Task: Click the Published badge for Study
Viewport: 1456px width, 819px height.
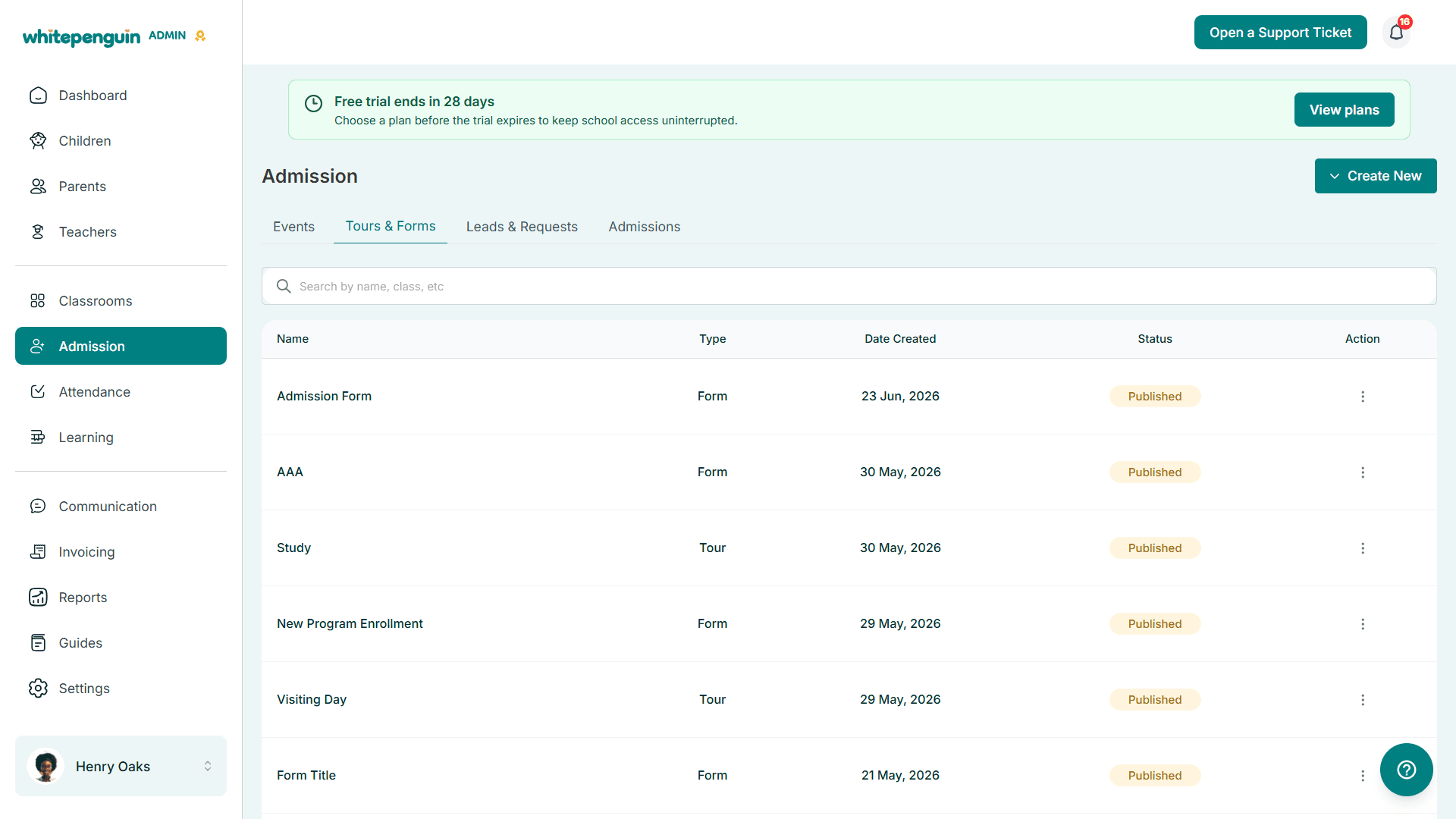Action: click(x=1154, y=548)
